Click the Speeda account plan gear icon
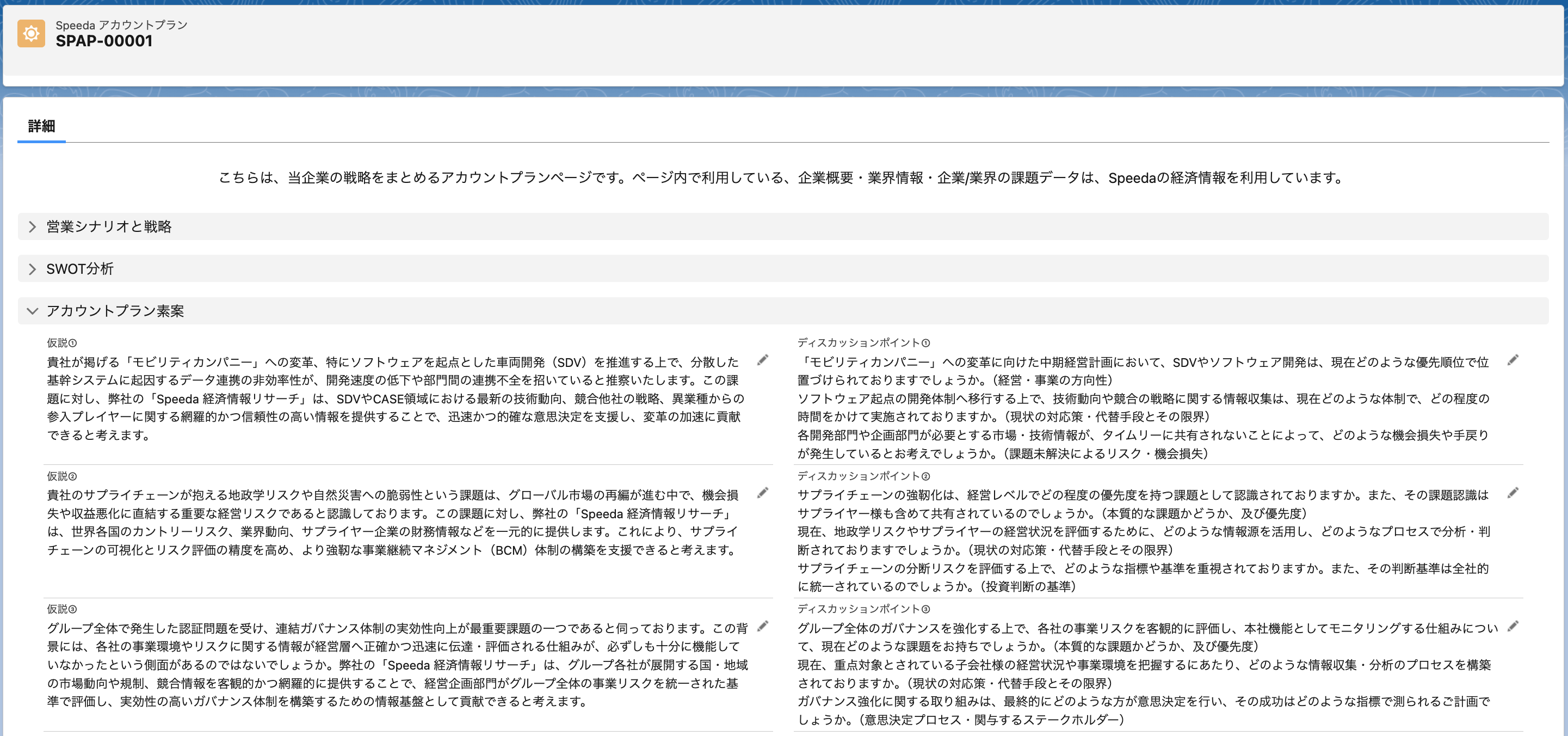1568x736 pixels. point(31,34)
